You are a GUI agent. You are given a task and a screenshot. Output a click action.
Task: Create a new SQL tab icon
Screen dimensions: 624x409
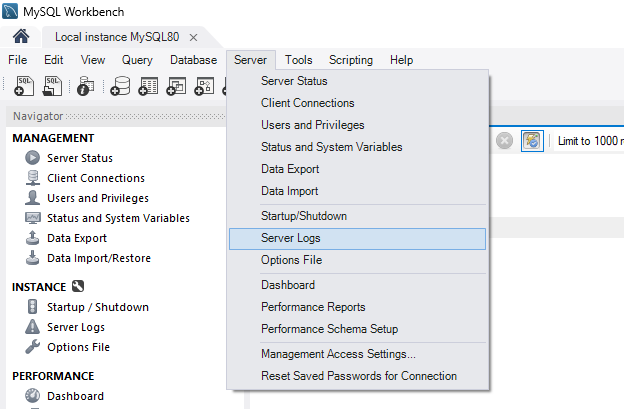(x=25, y=87)
